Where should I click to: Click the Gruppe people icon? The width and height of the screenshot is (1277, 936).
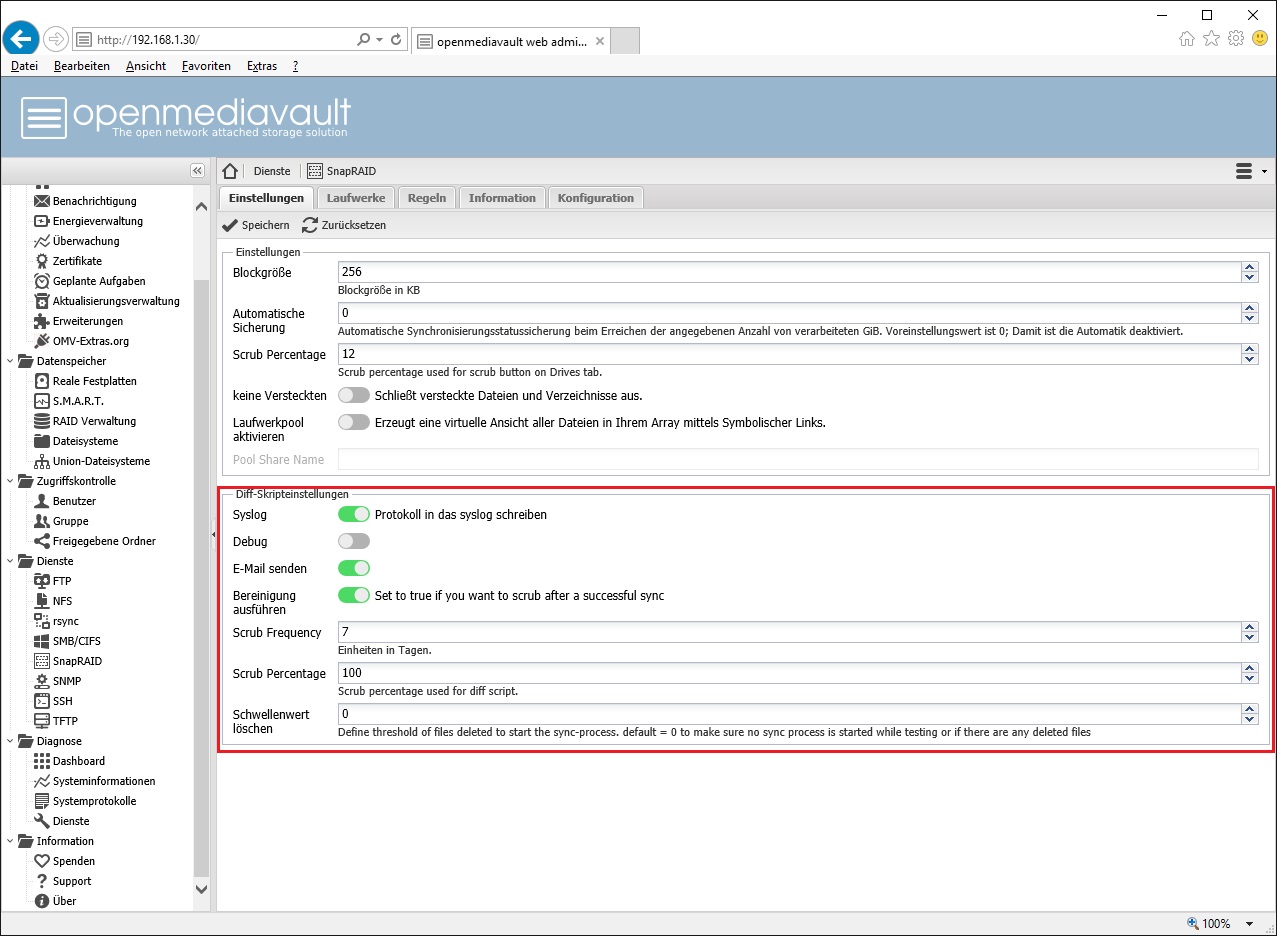click(42, 521)
